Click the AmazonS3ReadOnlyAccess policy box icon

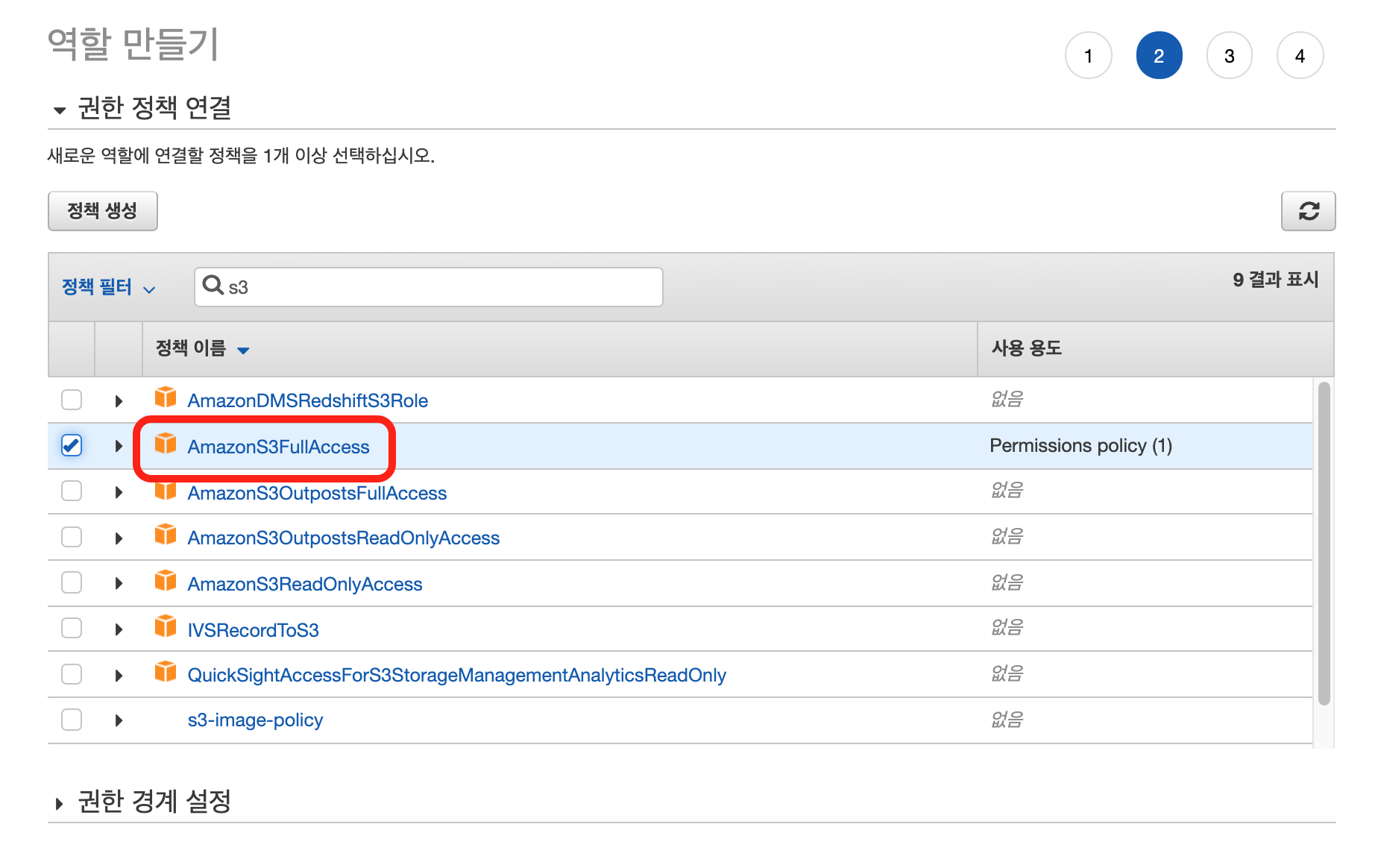click(x=166, y=581)
